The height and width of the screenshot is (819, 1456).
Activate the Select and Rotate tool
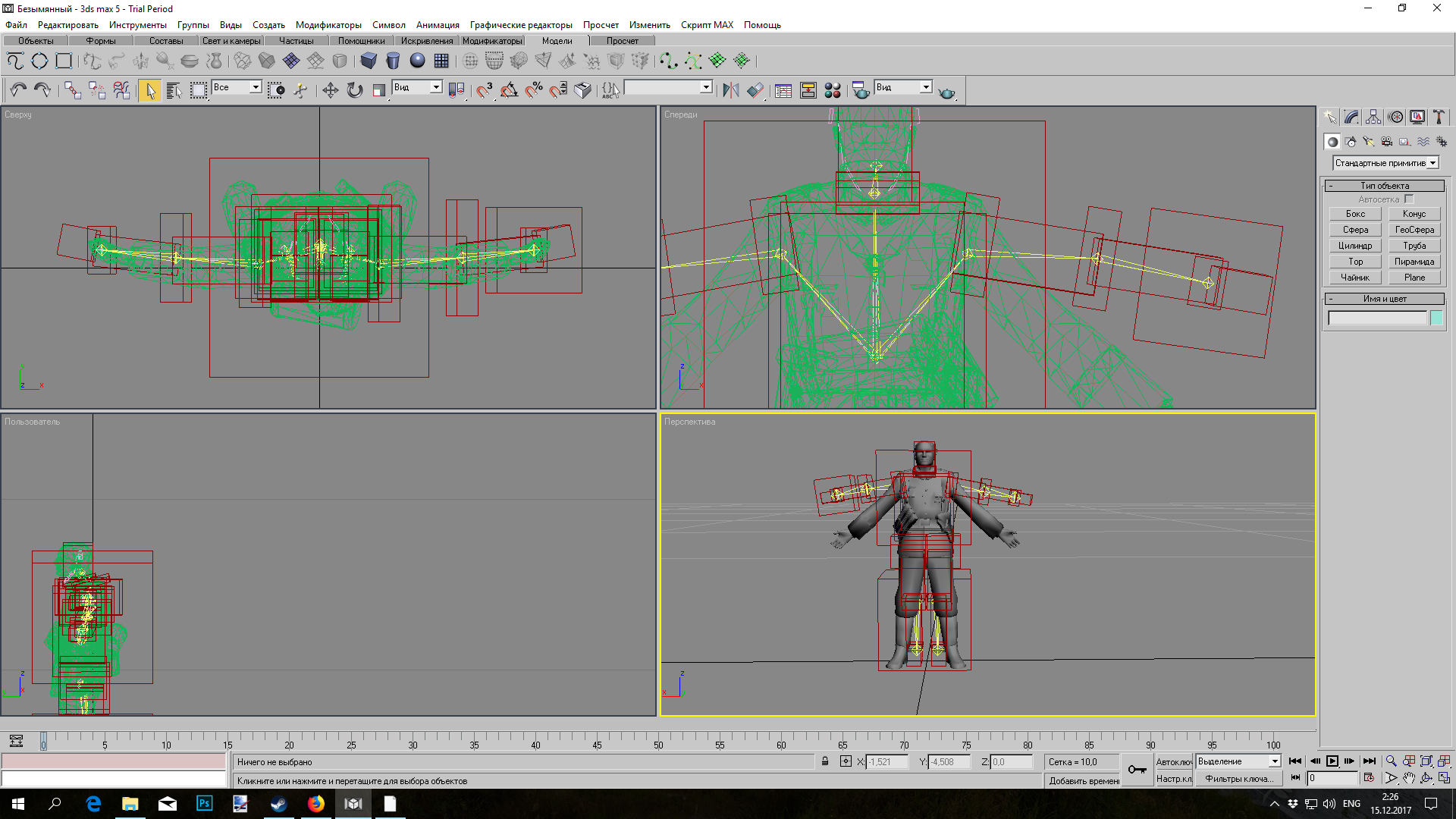point(355,90)
